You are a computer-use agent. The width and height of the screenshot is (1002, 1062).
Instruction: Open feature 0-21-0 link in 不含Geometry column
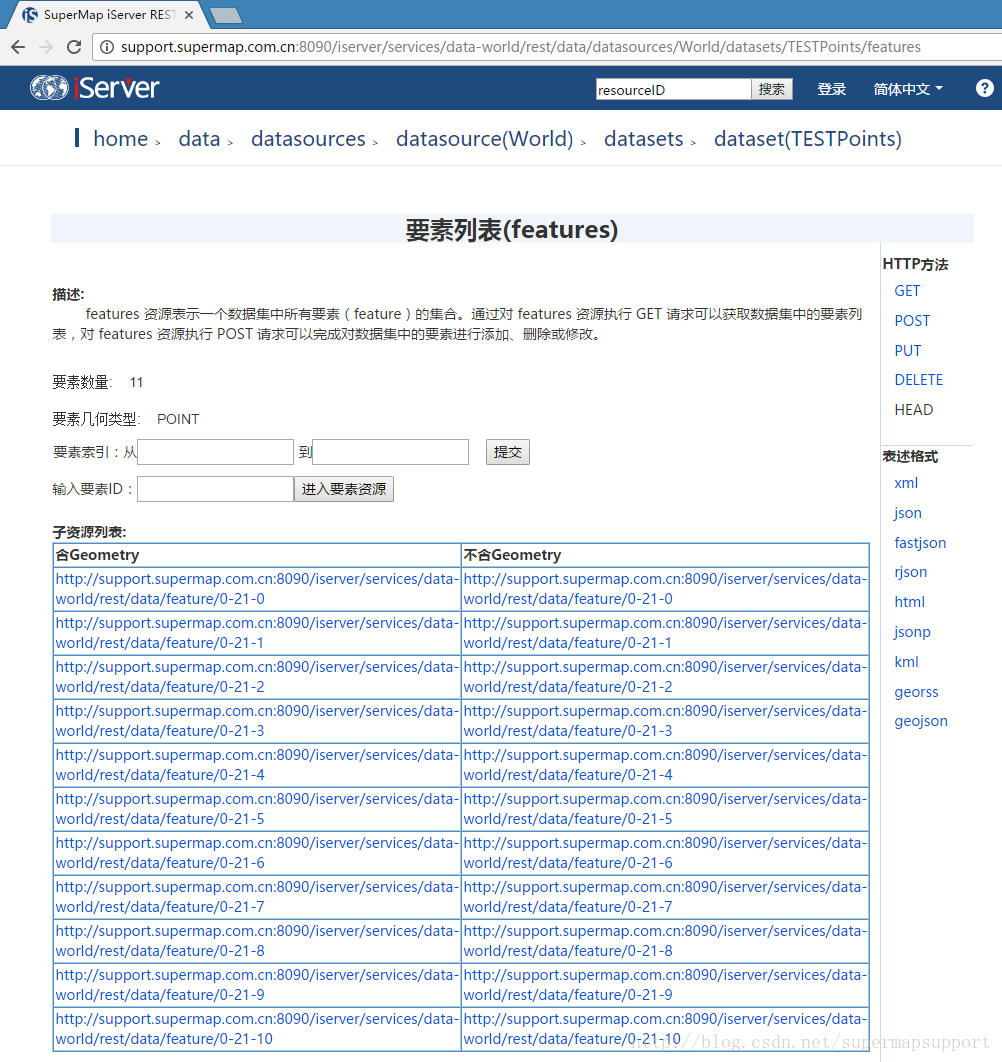[665, 589]
